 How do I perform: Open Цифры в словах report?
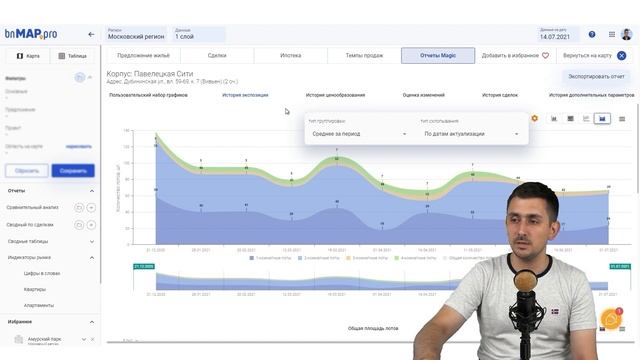42,273
